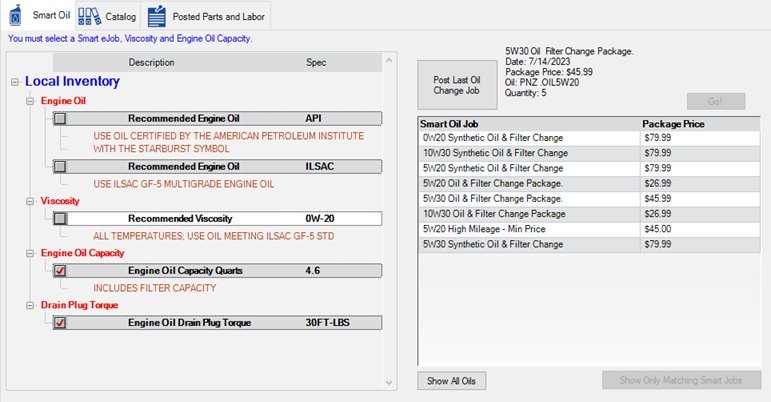Select 10W30 Synthetic Oil & Filter Change job
Image resolution: width=771 pixels, height=402 pixels.
[x=589, y=153]
